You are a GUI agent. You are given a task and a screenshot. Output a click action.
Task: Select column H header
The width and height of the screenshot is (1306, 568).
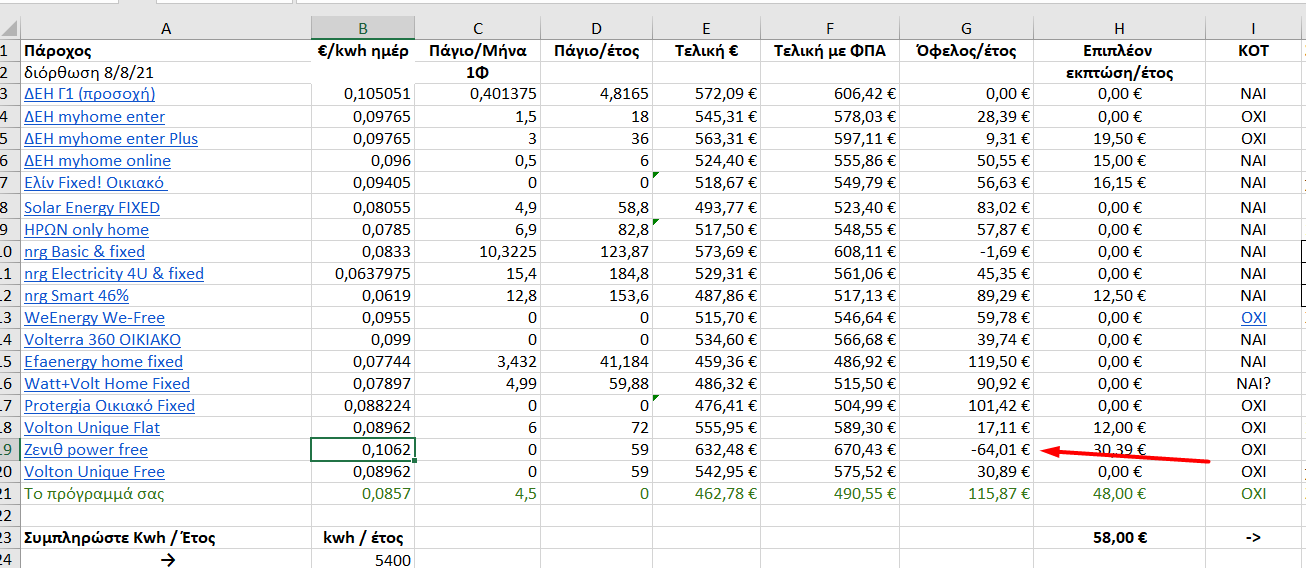(1119, 29)
